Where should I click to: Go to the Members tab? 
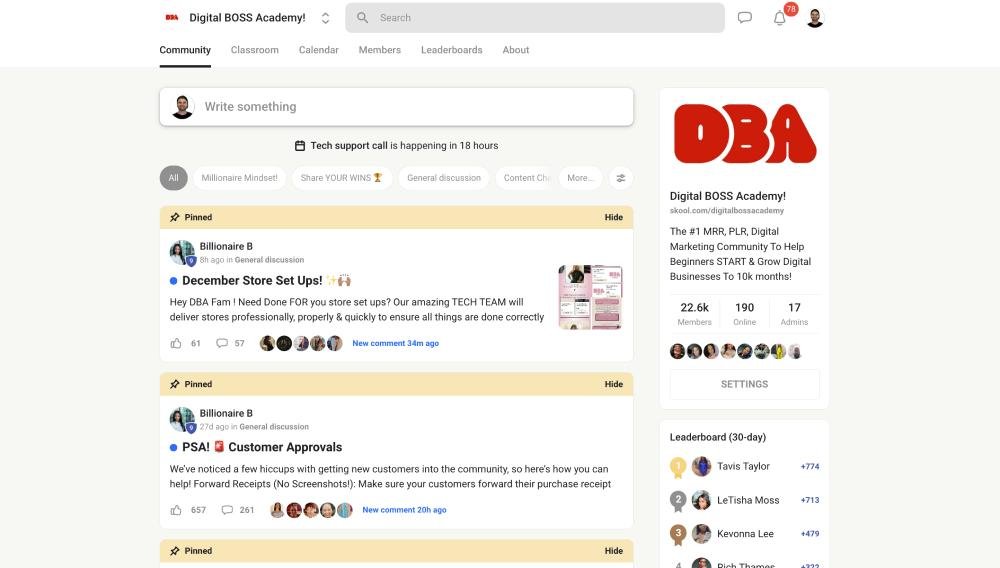(x=379, y=50)
